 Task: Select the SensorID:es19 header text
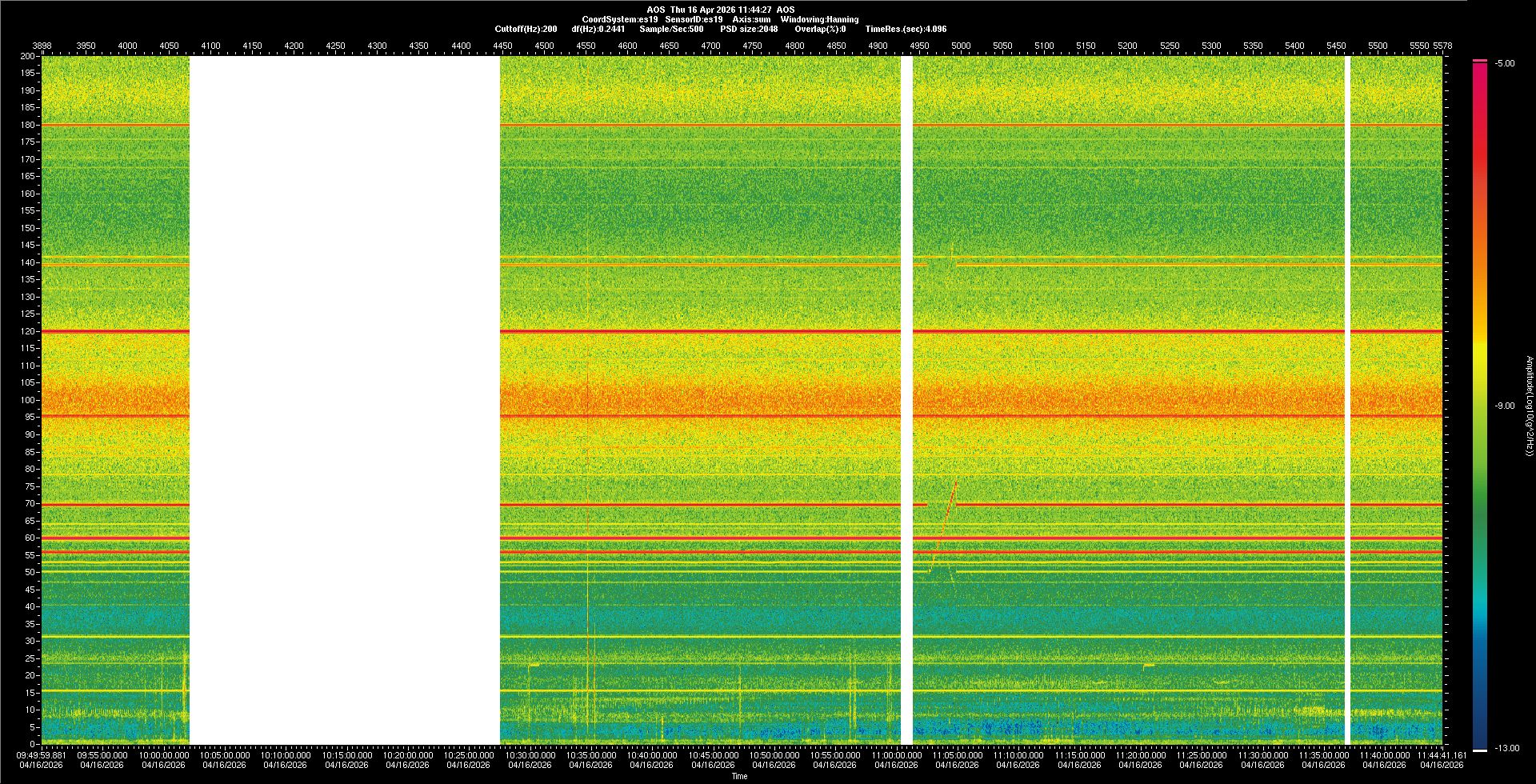pos(694,19)
